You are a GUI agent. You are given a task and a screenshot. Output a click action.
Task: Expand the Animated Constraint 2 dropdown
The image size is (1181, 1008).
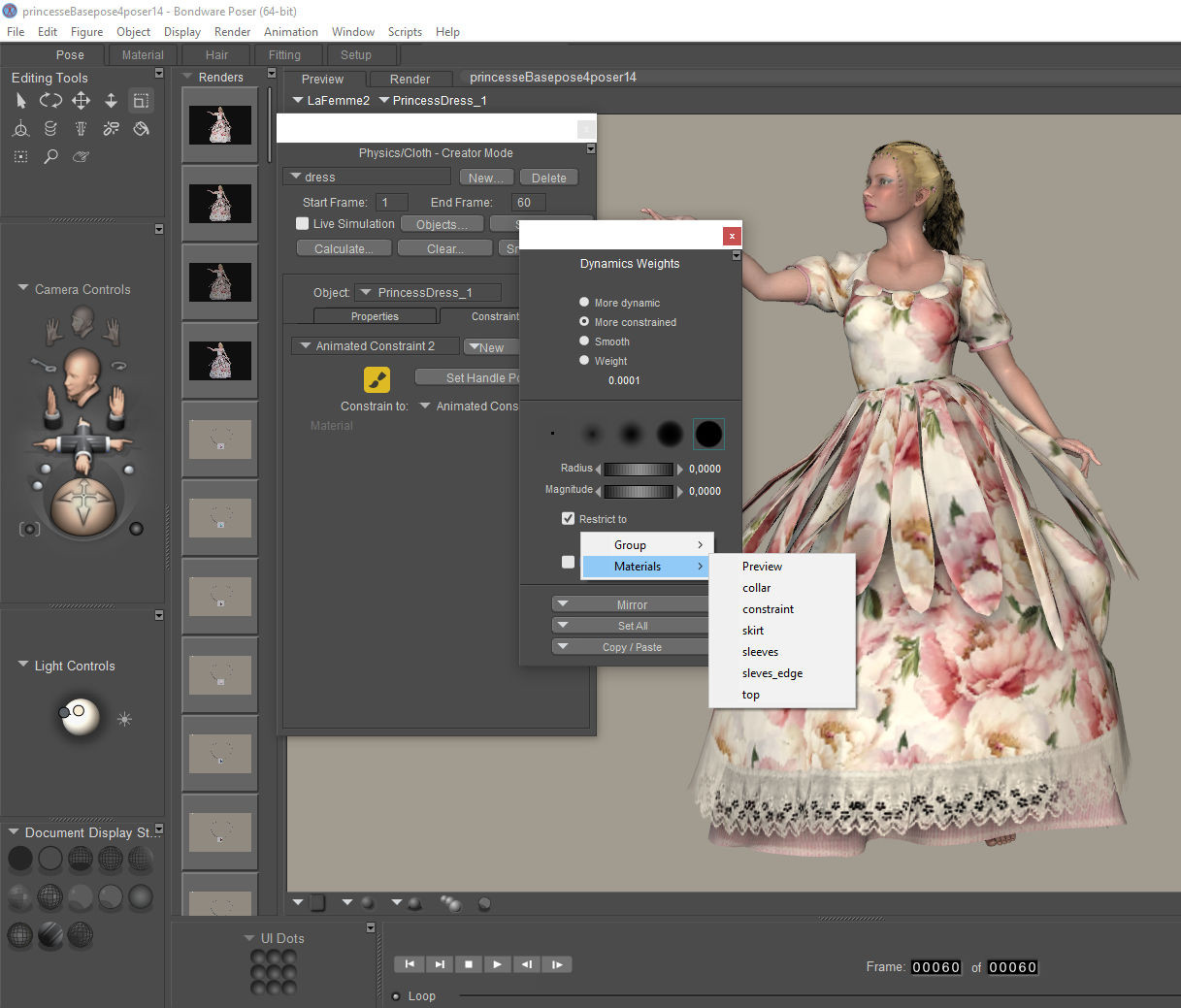pos(376,346)
